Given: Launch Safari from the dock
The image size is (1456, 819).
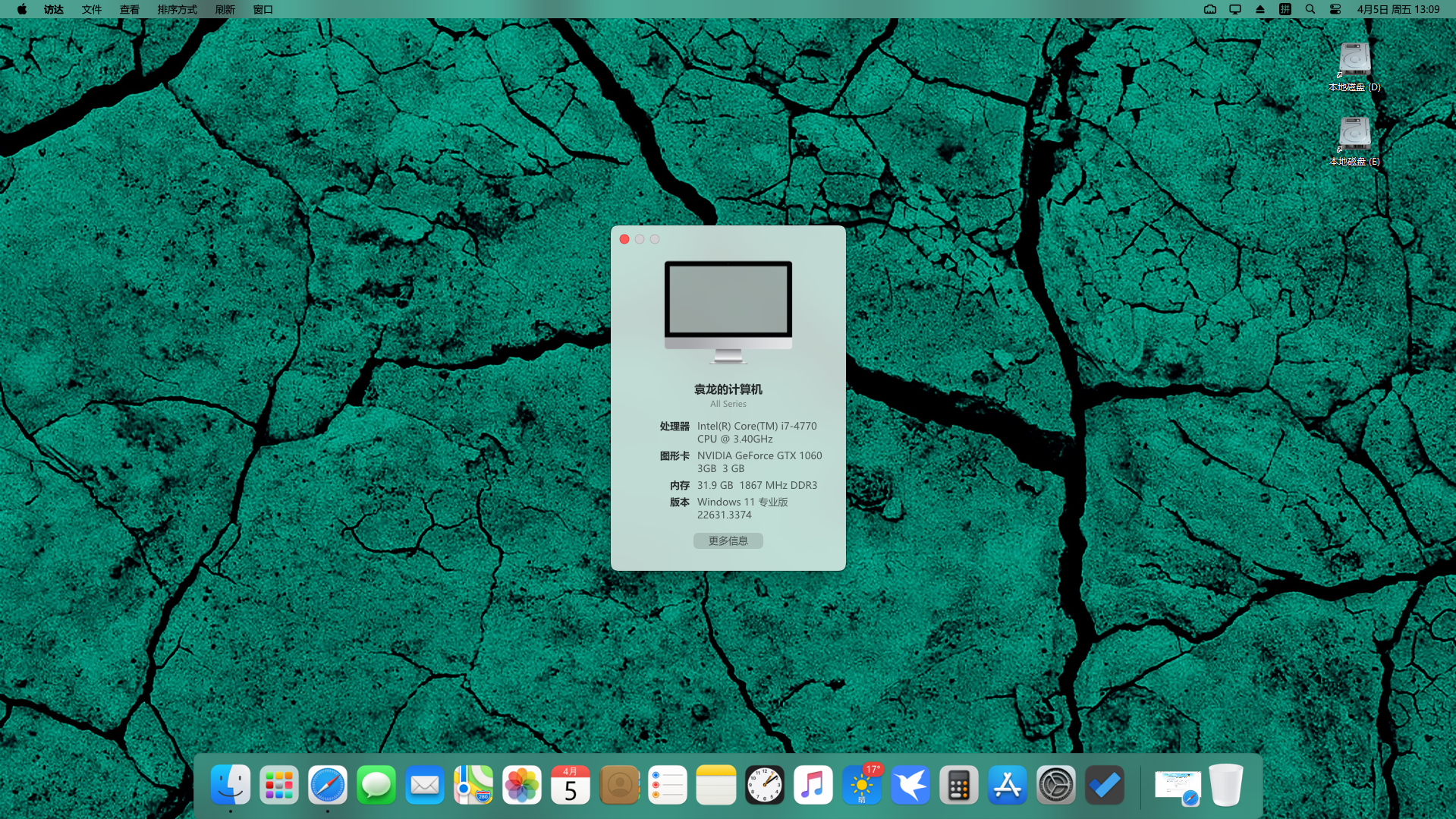Looking at the screenshot, I should [x=327, y=785].
